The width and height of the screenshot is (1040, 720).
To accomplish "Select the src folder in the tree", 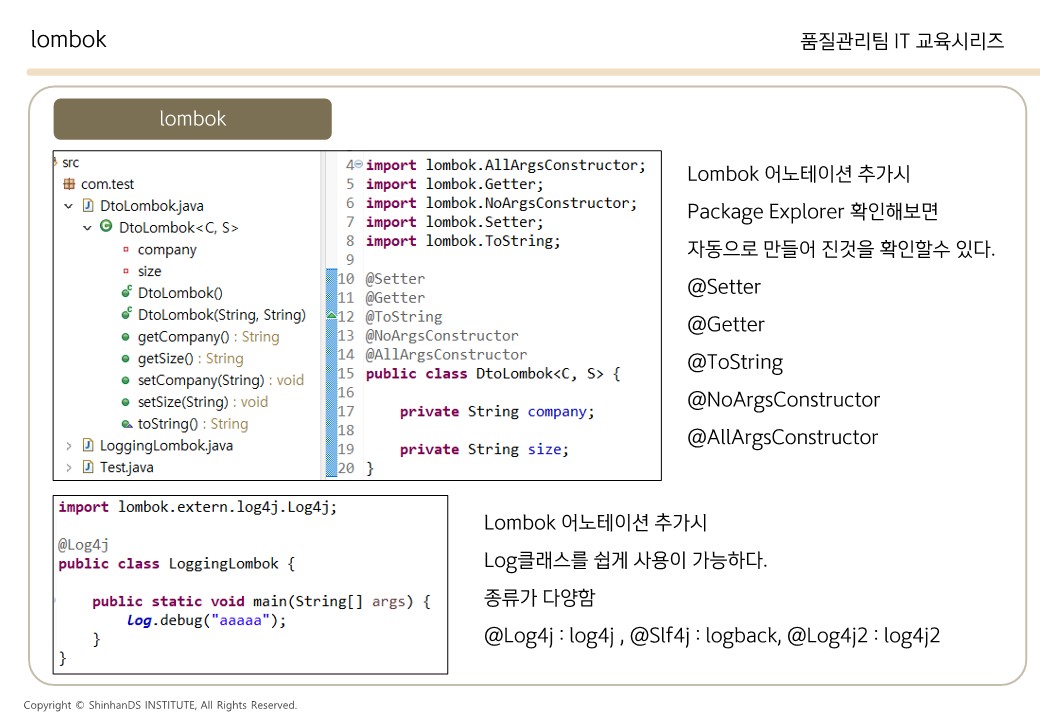I will click(x=70, y=162).
